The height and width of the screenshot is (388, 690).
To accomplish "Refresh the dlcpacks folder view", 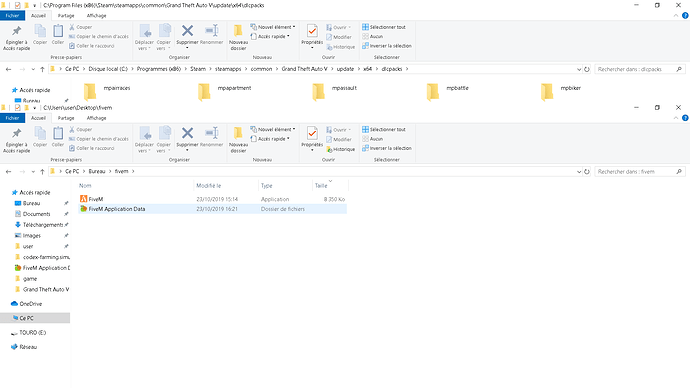I will point(587,69).
